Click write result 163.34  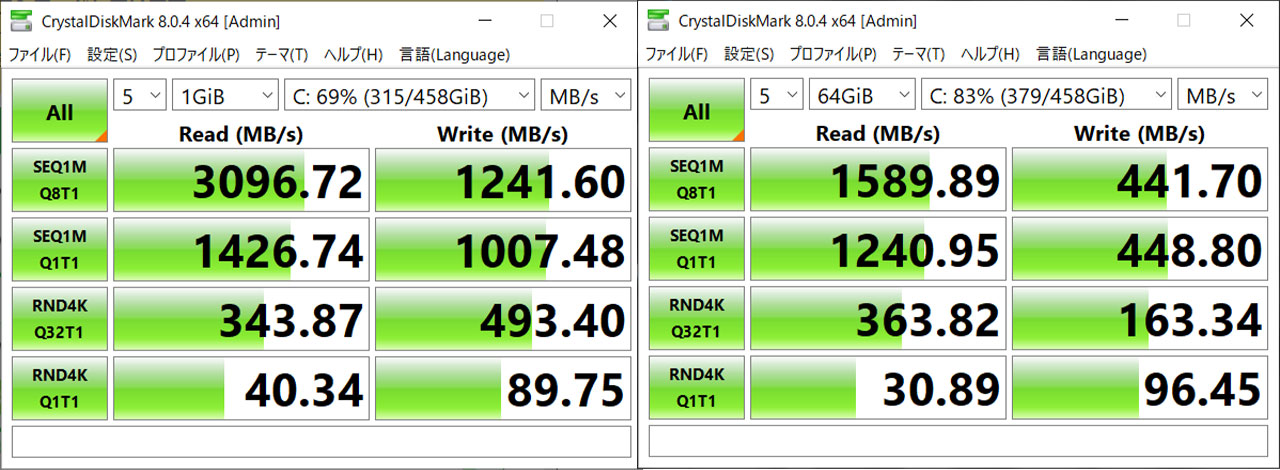[1140, 319]
